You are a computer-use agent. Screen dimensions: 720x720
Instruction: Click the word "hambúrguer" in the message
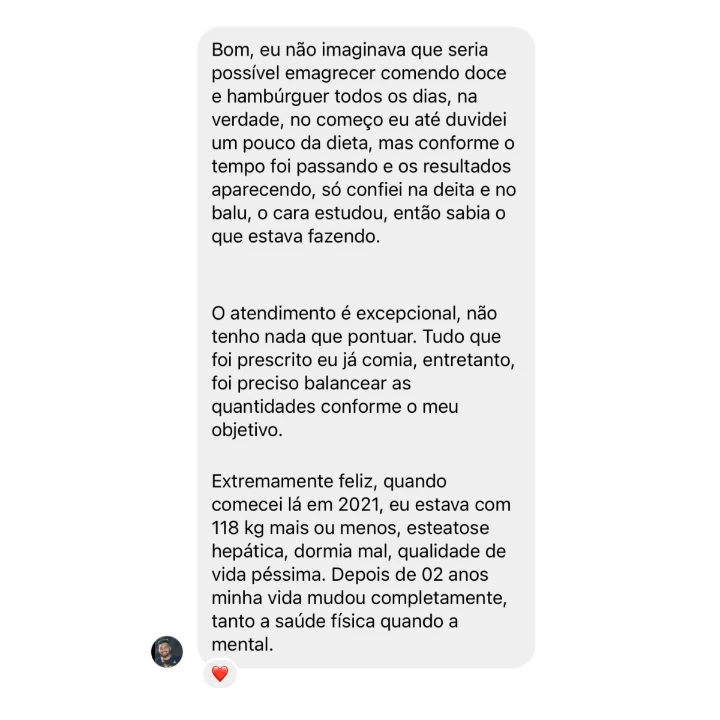click(x=278, y=96)
